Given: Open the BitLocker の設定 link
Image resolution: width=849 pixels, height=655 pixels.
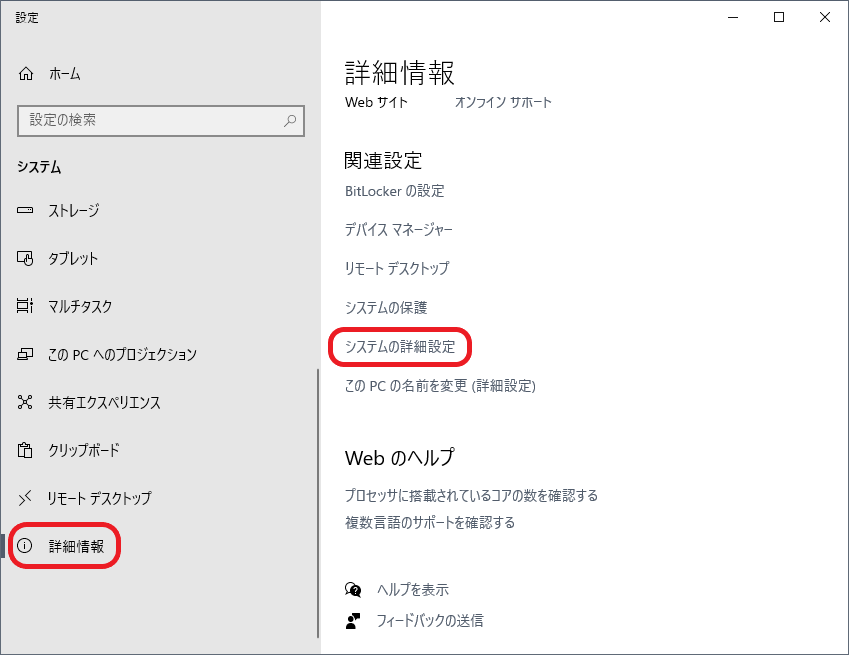Looking at the screenshot, I should coord(392,190).
